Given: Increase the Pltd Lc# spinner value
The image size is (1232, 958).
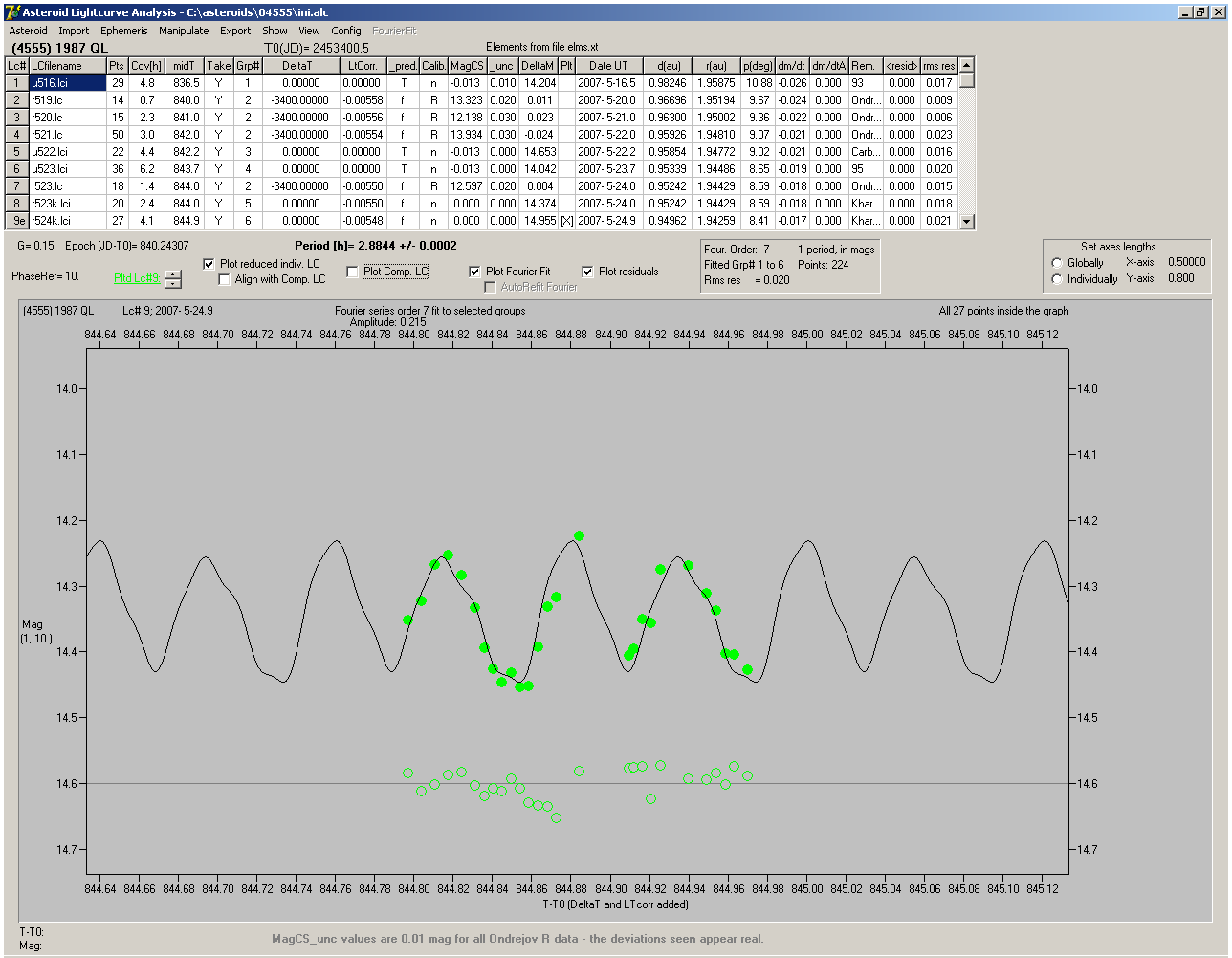Looking at the screenshot, I should [x=172, y=274].
